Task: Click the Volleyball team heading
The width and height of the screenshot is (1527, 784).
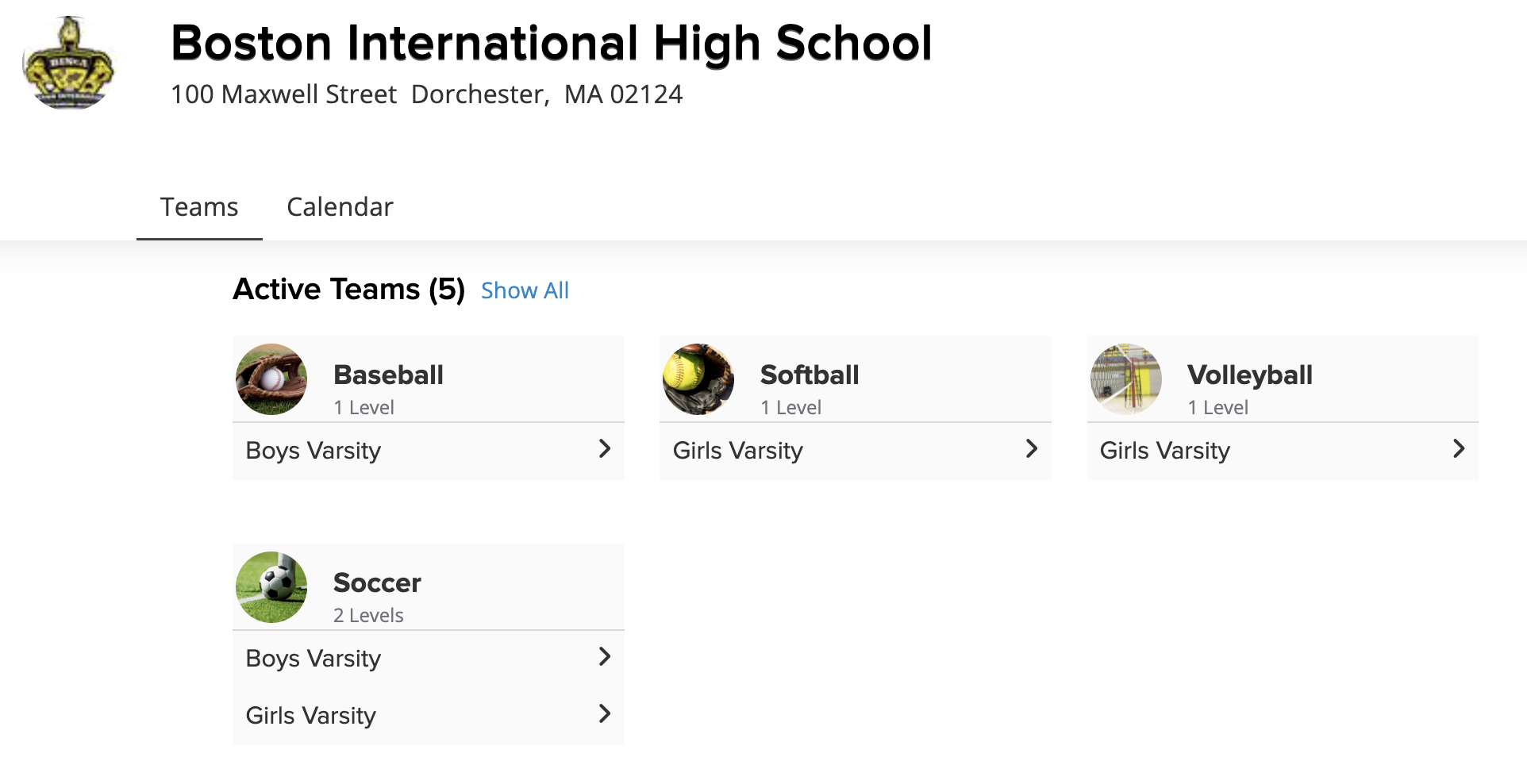Action: coord(1250,375)
